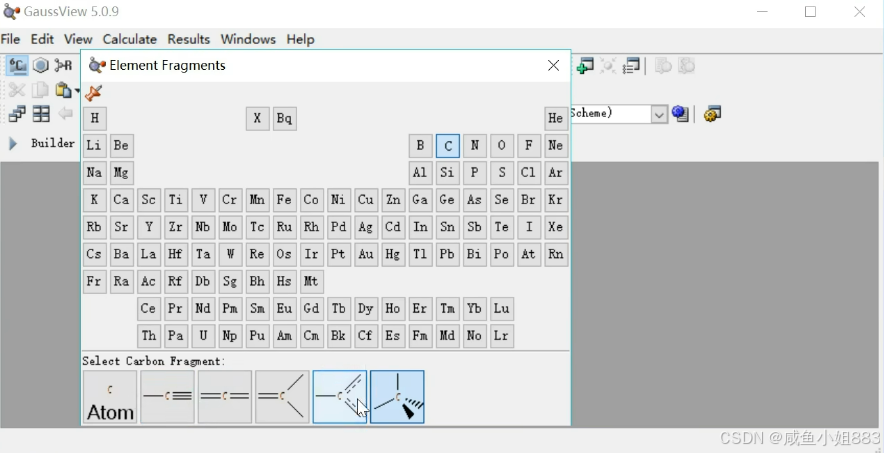Select the Ring Fragment tool

(x=41, y=66)
